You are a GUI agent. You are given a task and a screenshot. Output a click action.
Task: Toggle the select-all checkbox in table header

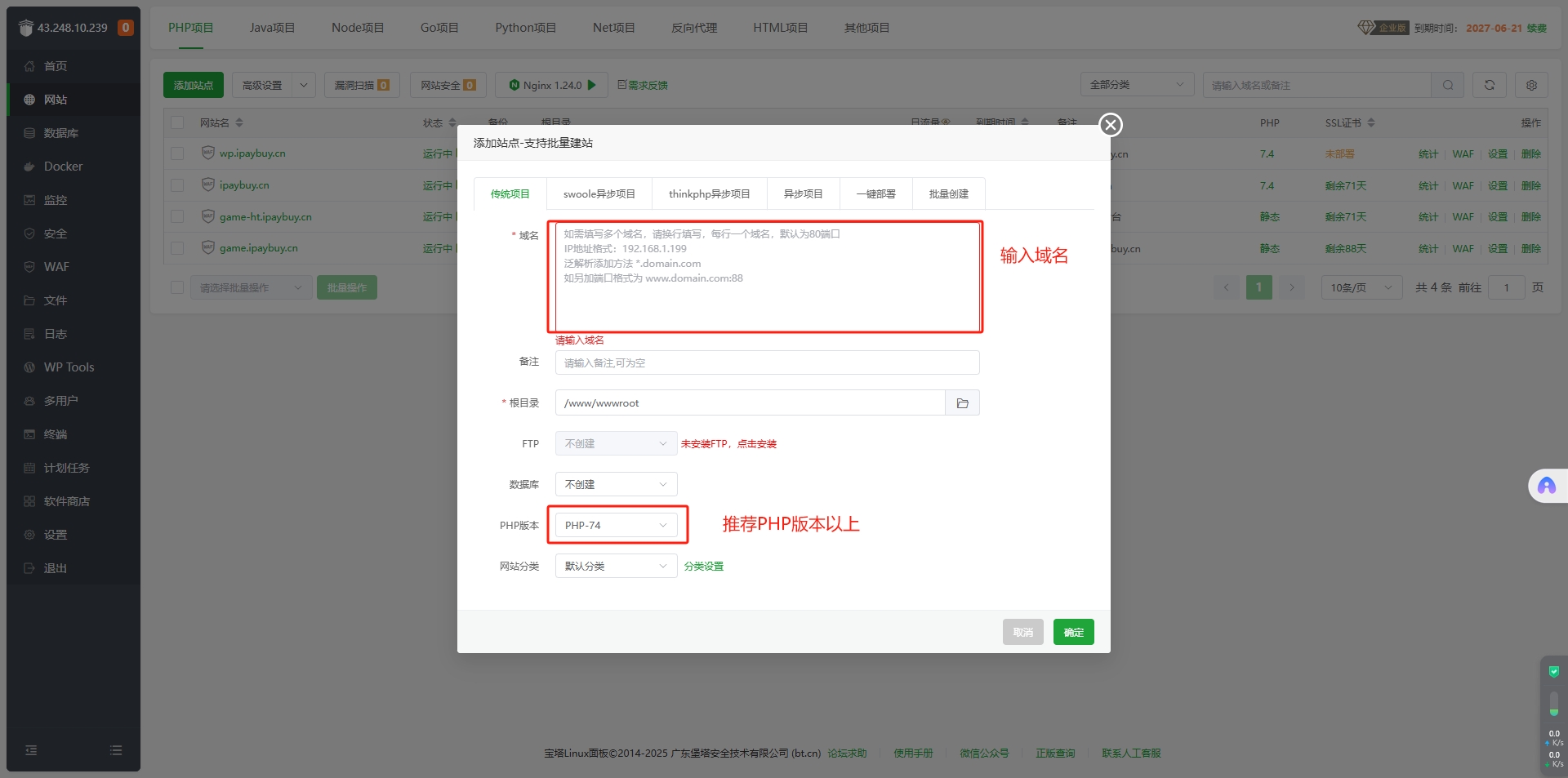coord(177,122)
